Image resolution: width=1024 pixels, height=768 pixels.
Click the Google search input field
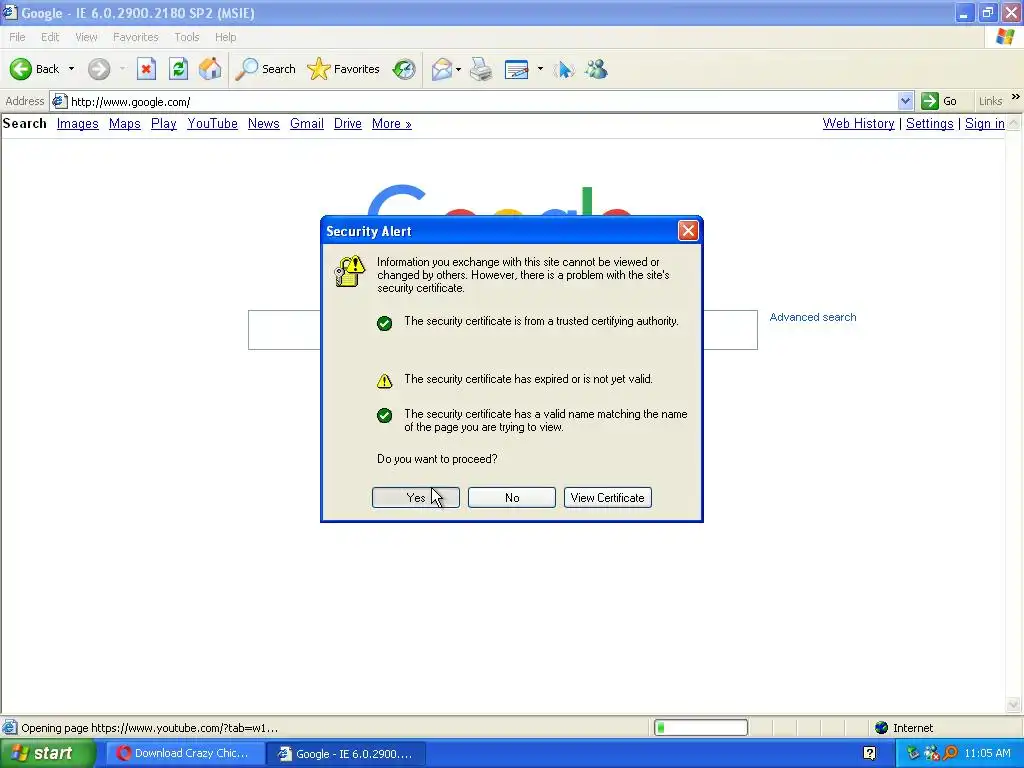[503, 330]
